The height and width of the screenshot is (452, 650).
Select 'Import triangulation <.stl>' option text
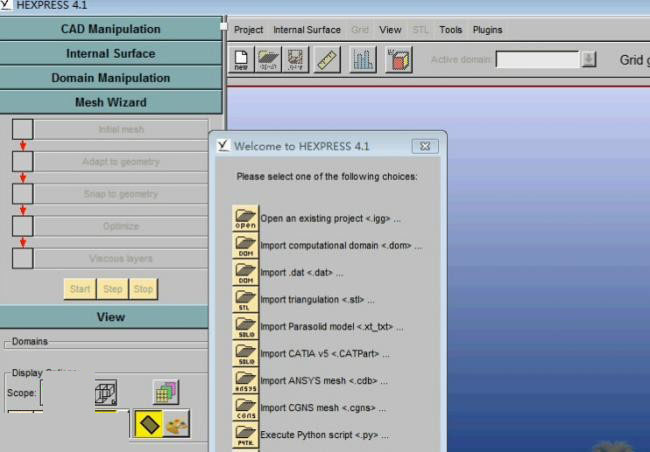(317, 299)
